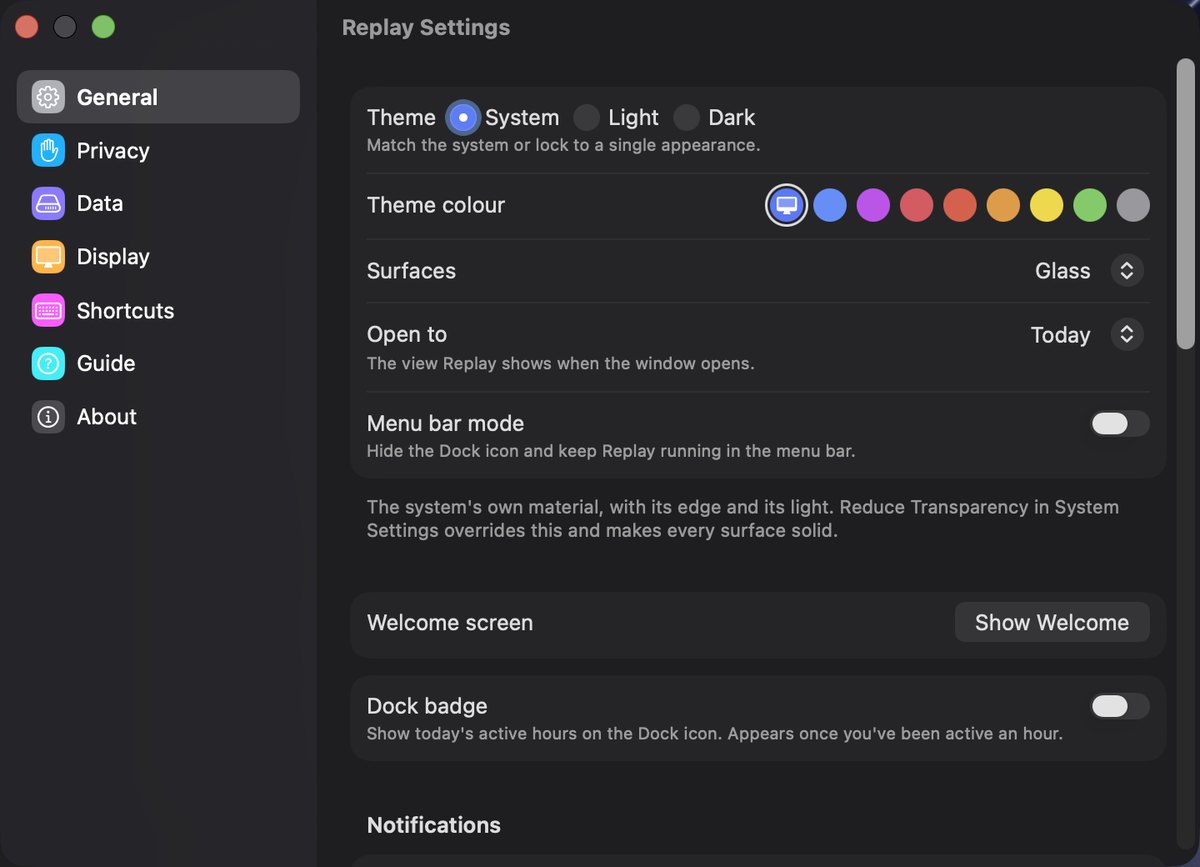Screen dimensions: 1200x867
Task: Click the Welcome screen label
Action: click(x=450, y=623)
